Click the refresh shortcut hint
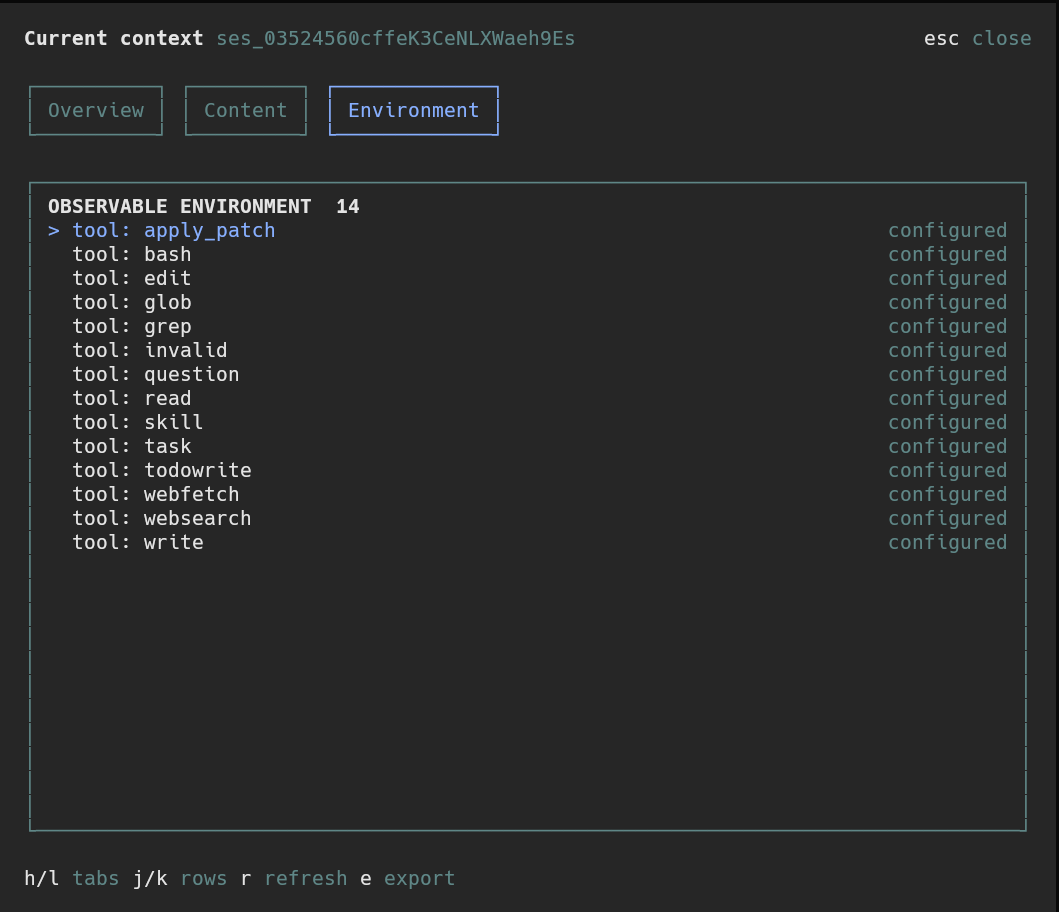This screenshot has width=1059, height=912. pos(294,878)
